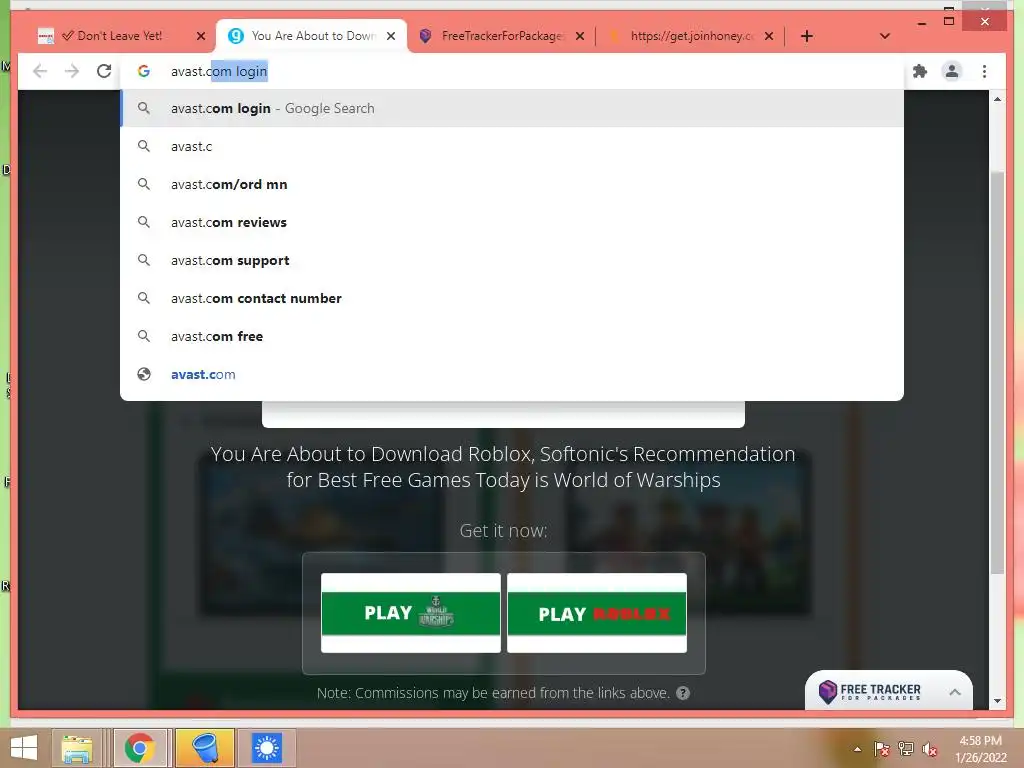Show hidden system tray icons
This screenshot has width=1024, height=768.
point(857,749)
